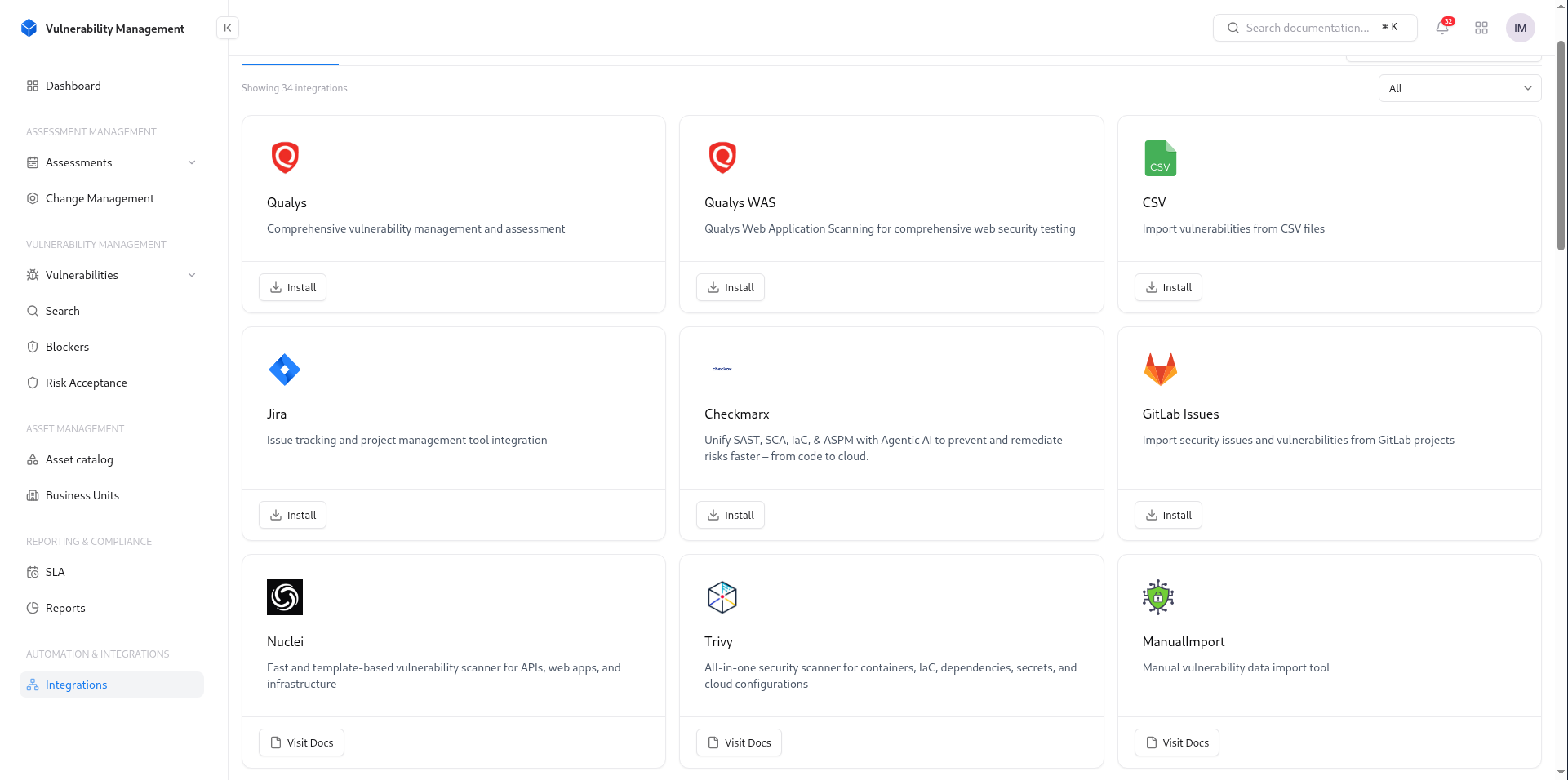This screenshot has width=1568, height=780.
Task: Go to Risk Acceptance page
Action: (86, 383)
